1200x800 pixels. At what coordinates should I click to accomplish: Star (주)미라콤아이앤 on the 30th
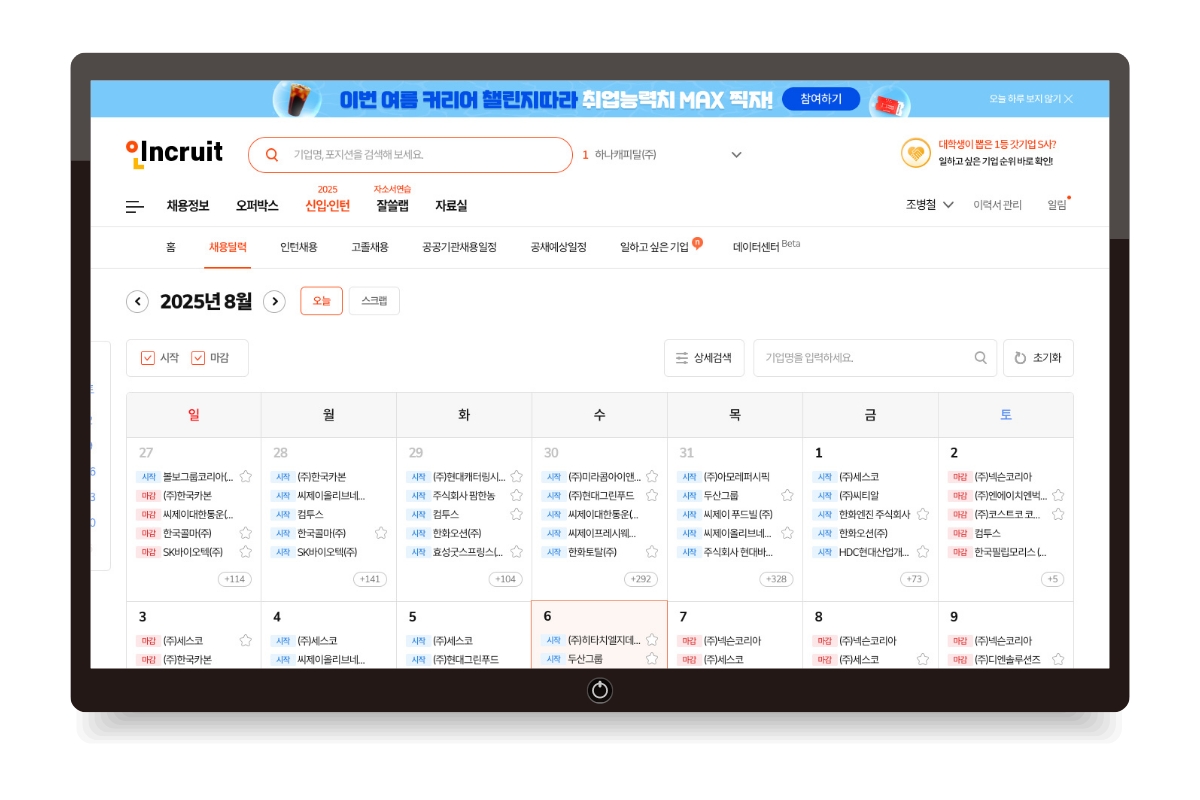[x=652, y=477]
